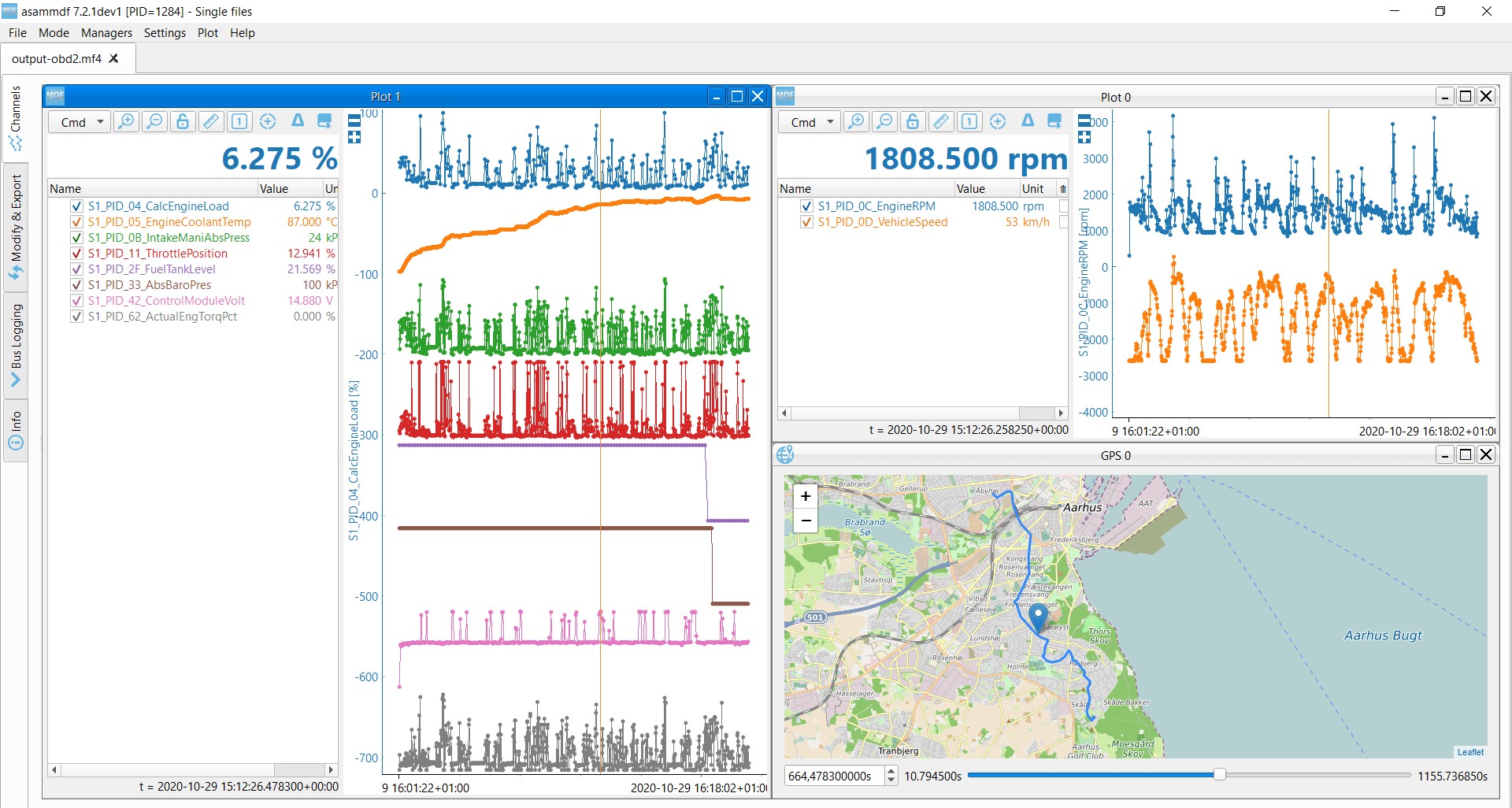This screenshot has height=808, width=1512.
Task: Click the bookmark comment icon in Plot 1 toolbar
Action: 324,120
